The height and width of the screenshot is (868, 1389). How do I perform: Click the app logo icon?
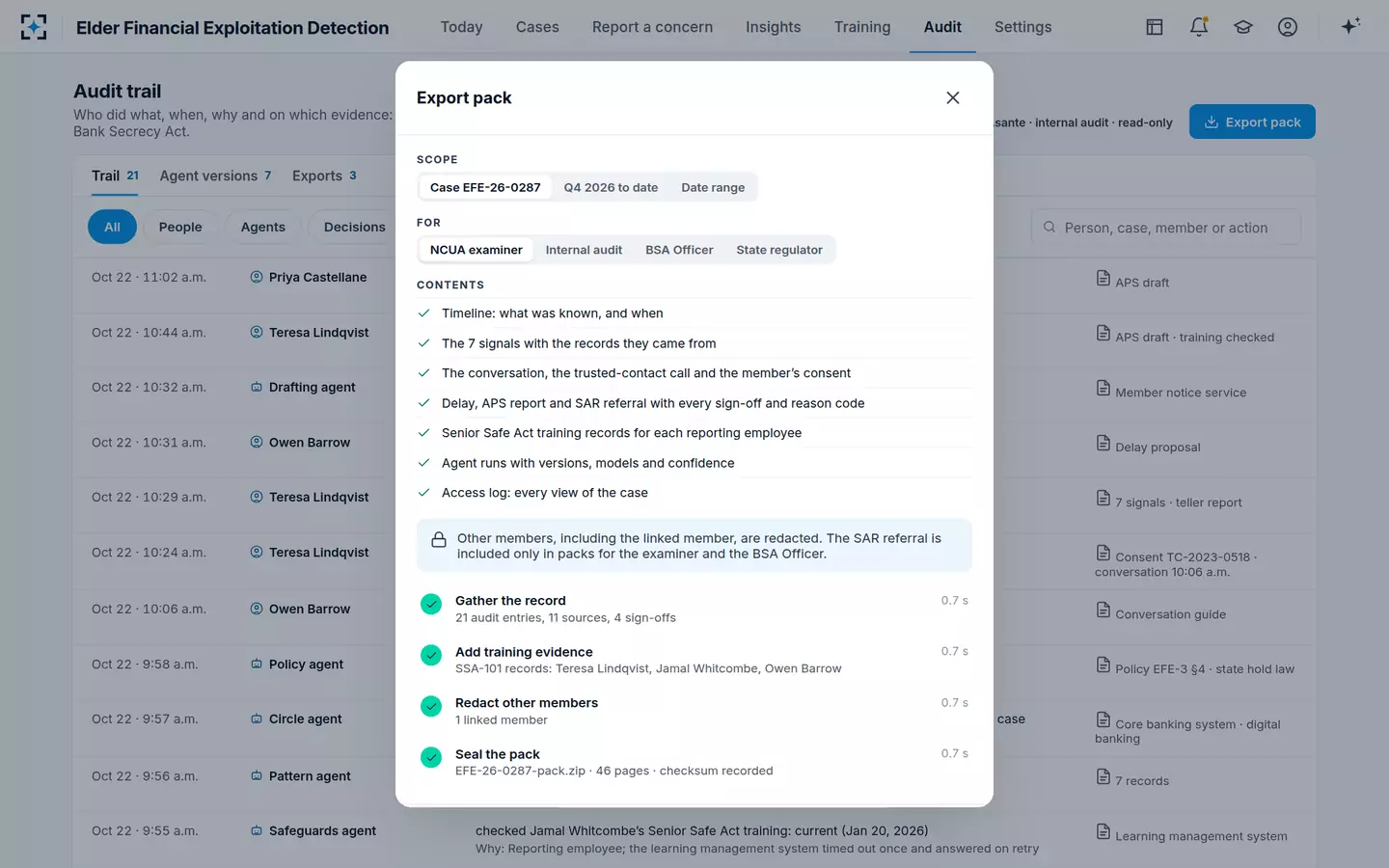[x=34, y=27]
